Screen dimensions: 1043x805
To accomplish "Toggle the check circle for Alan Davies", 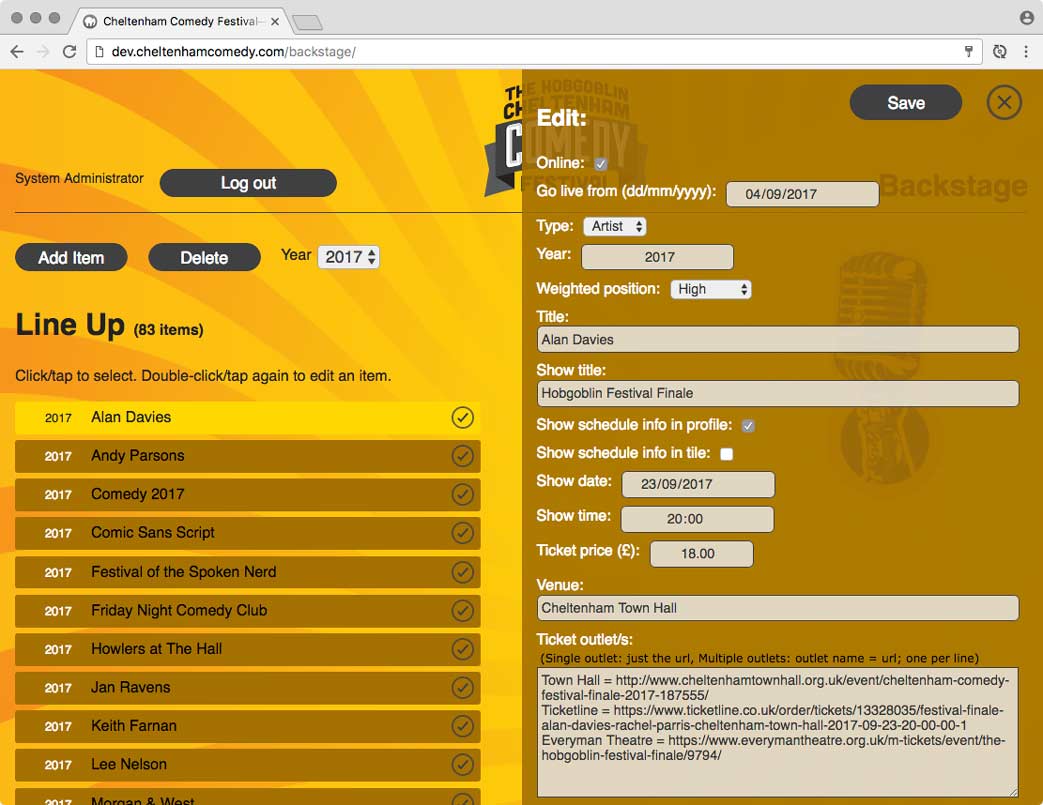I will pyautogui.click(x=462, y=417).
